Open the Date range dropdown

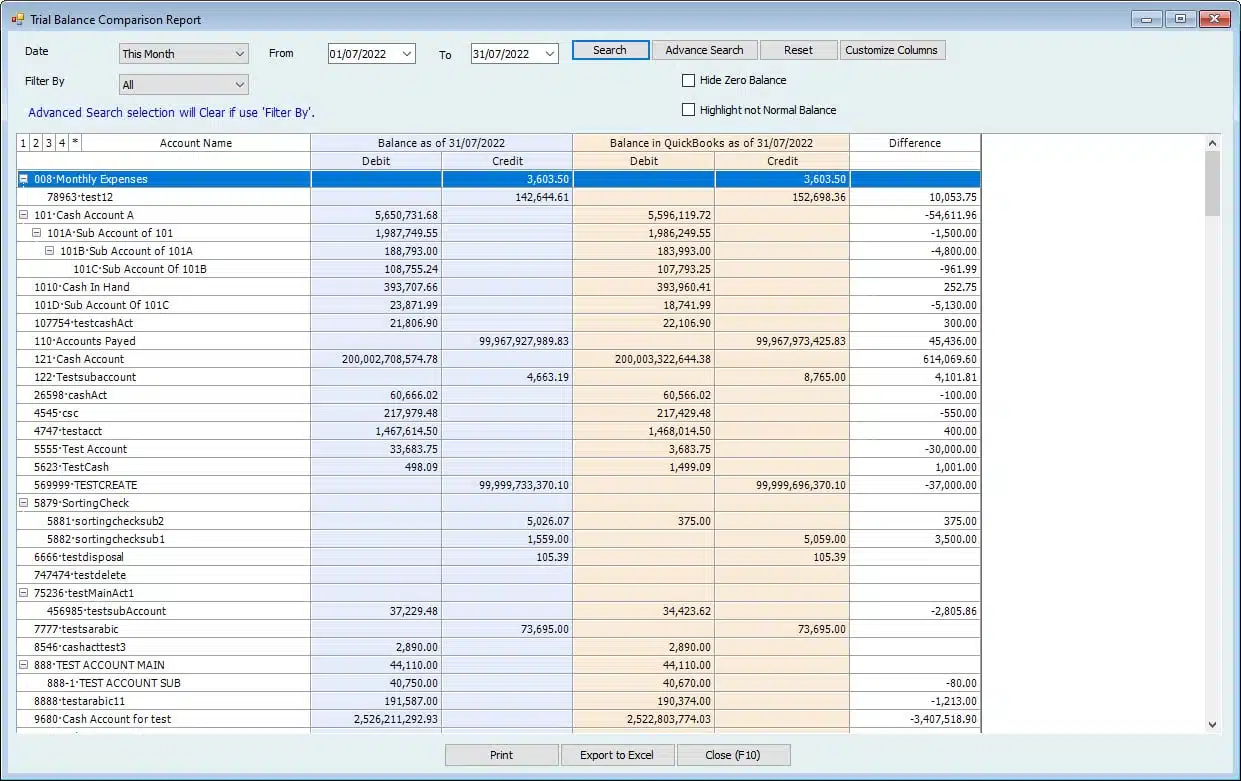[x=239, y=54]
